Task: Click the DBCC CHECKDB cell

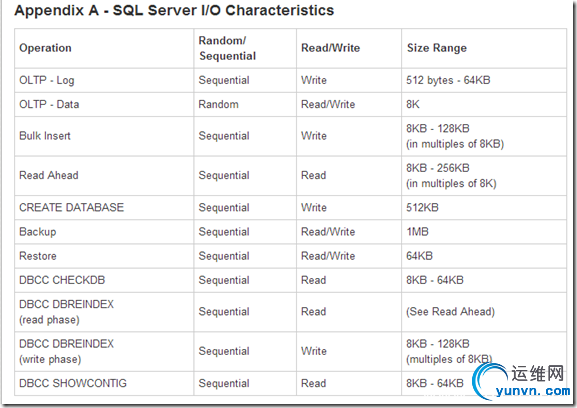Action: point(104,280)
